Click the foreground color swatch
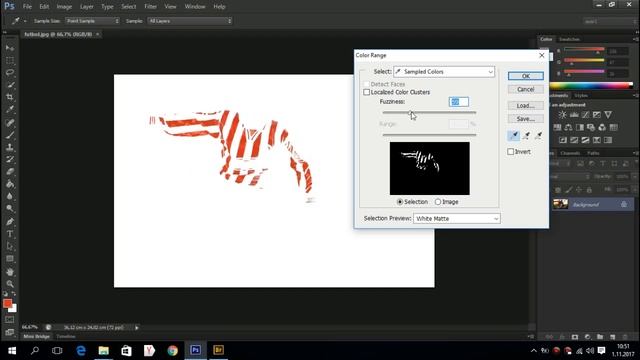The height and width of the screenshot is (360, 640). point(7,303)
